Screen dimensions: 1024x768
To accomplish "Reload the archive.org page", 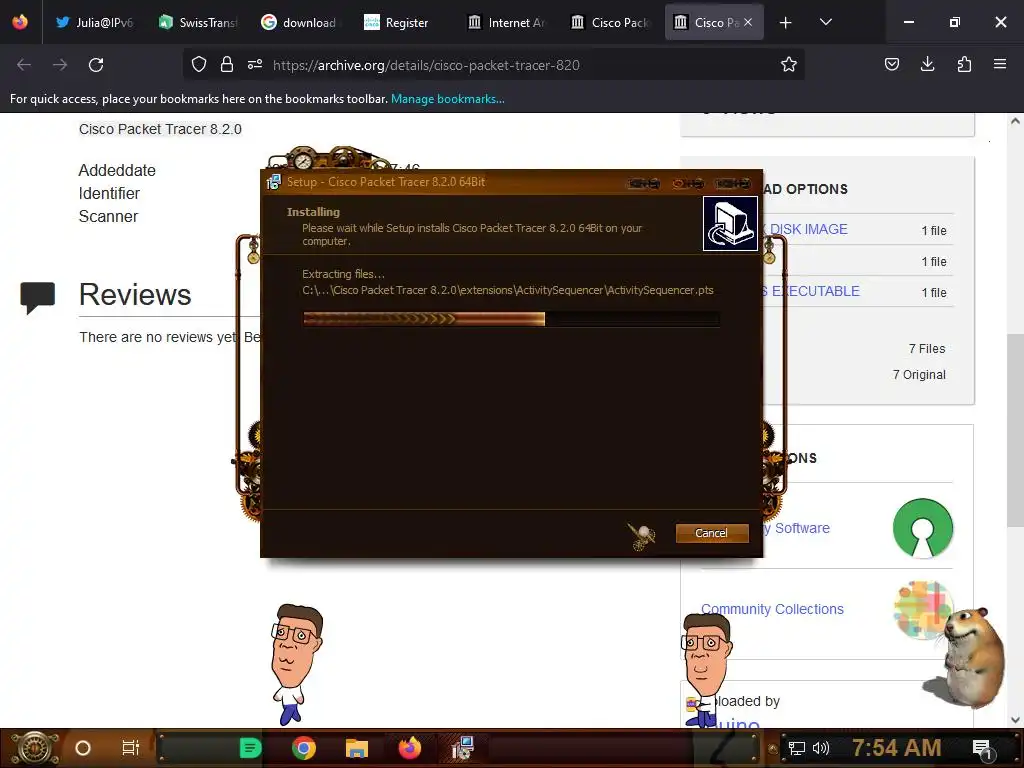I will 96,65.
